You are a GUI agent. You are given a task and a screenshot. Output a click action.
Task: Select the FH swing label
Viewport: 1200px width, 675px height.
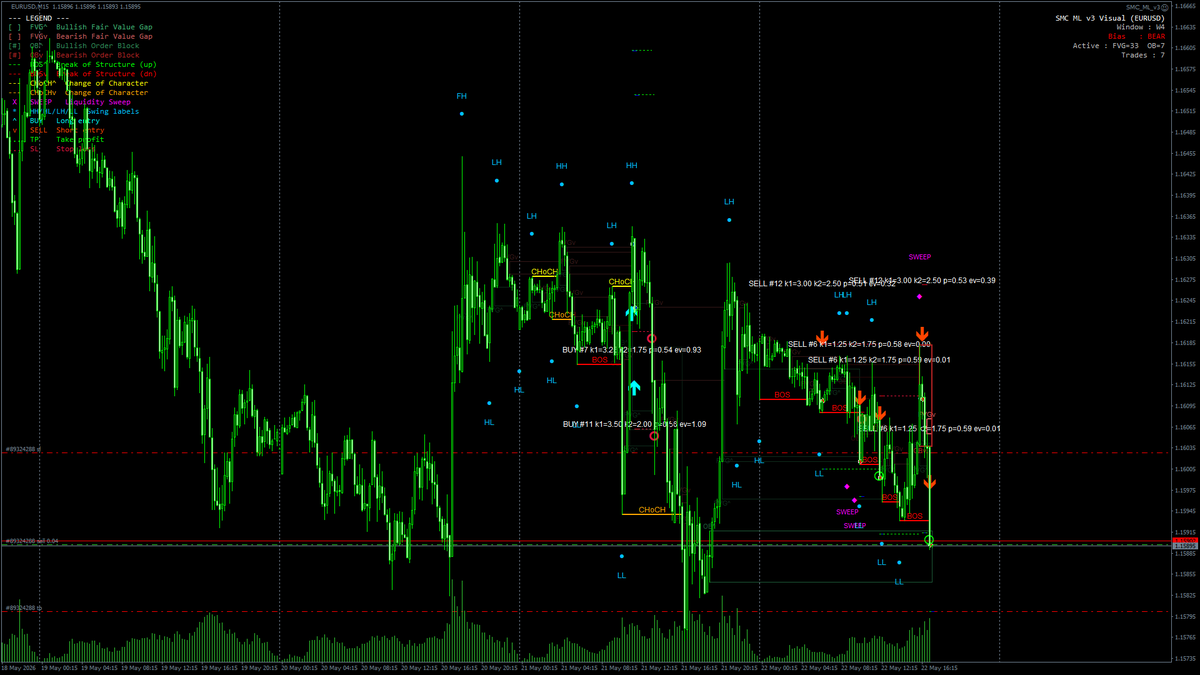[461, 96]
